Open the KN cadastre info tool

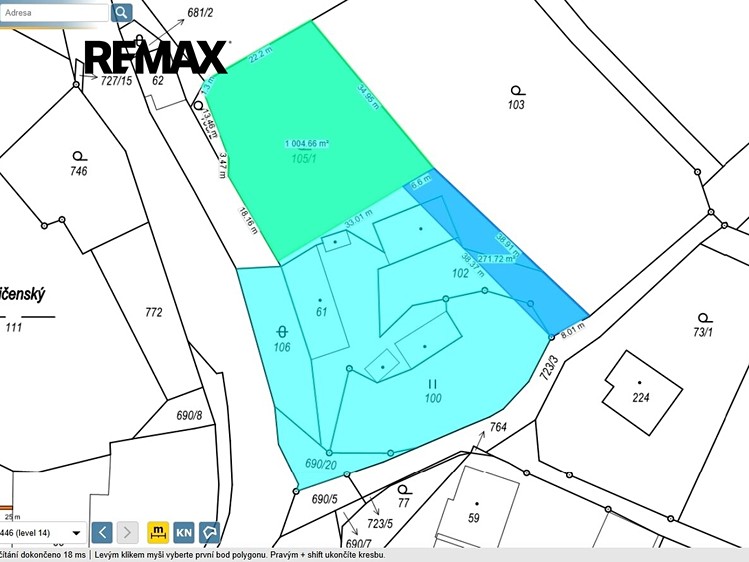click(184, 532)
